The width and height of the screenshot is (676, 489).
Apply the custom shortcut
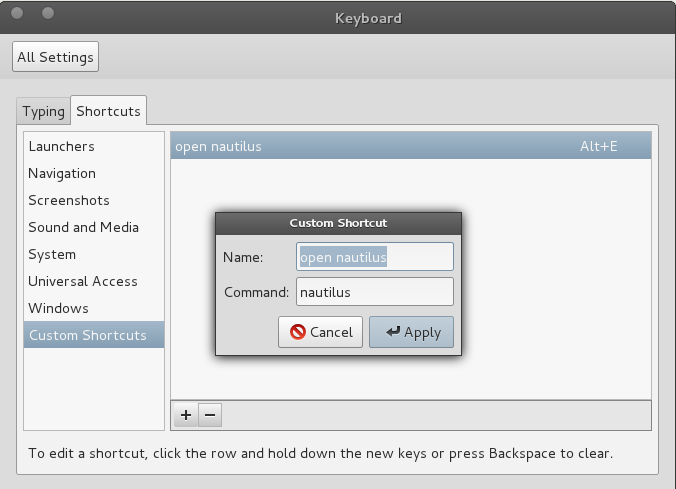(x=411, y=332)
